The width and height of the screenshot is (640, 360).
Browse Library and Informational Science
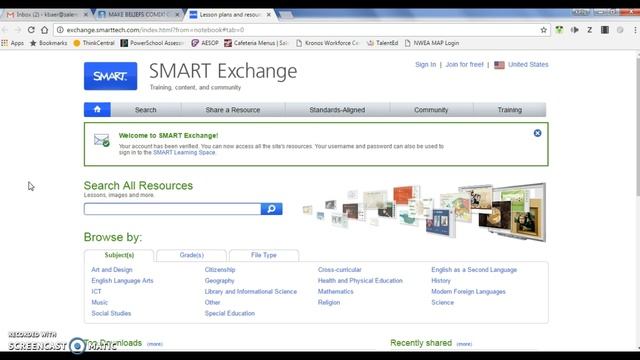click(251, 291)
